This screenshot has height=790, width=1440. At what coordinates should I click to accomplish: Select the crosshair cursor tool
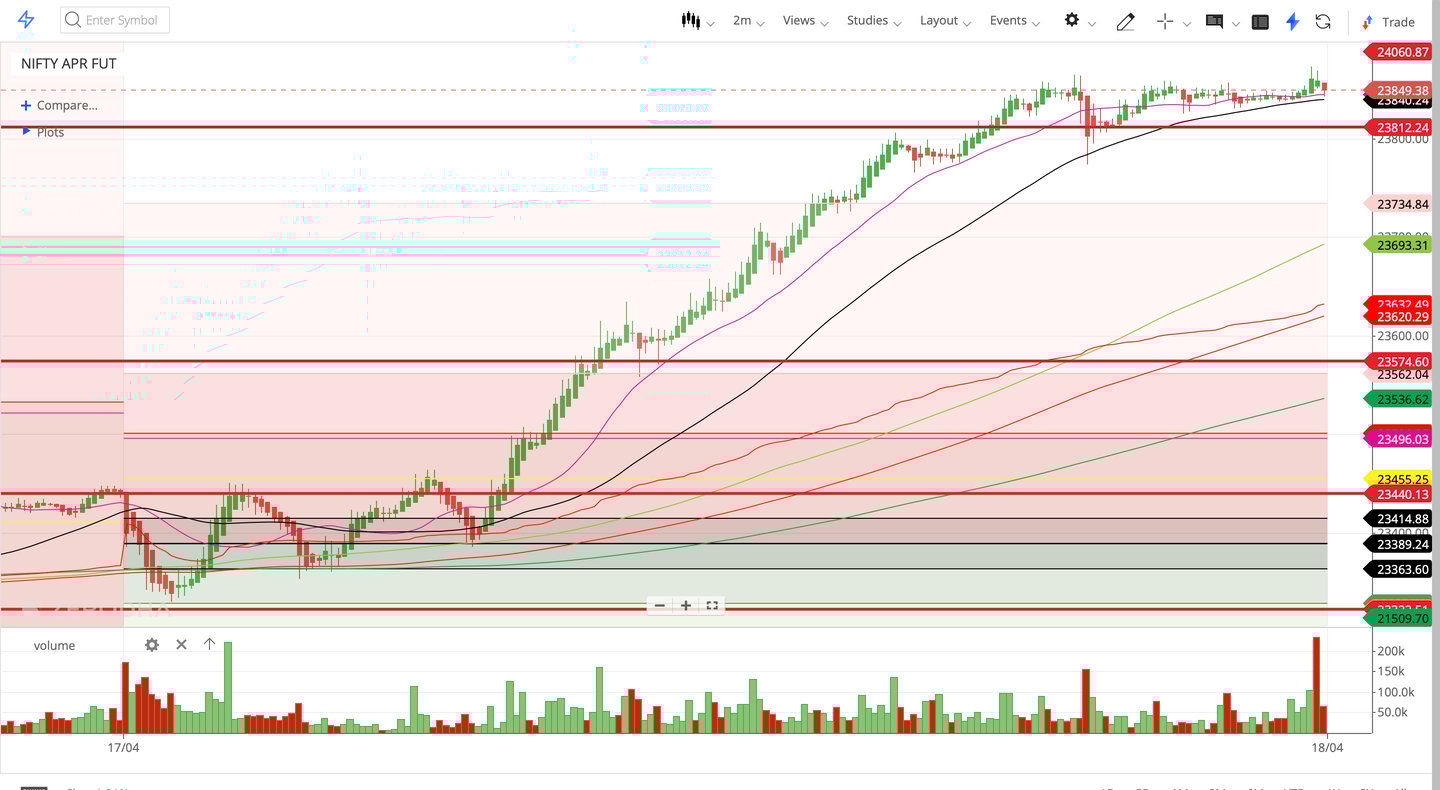click(x=1164, y=21)
